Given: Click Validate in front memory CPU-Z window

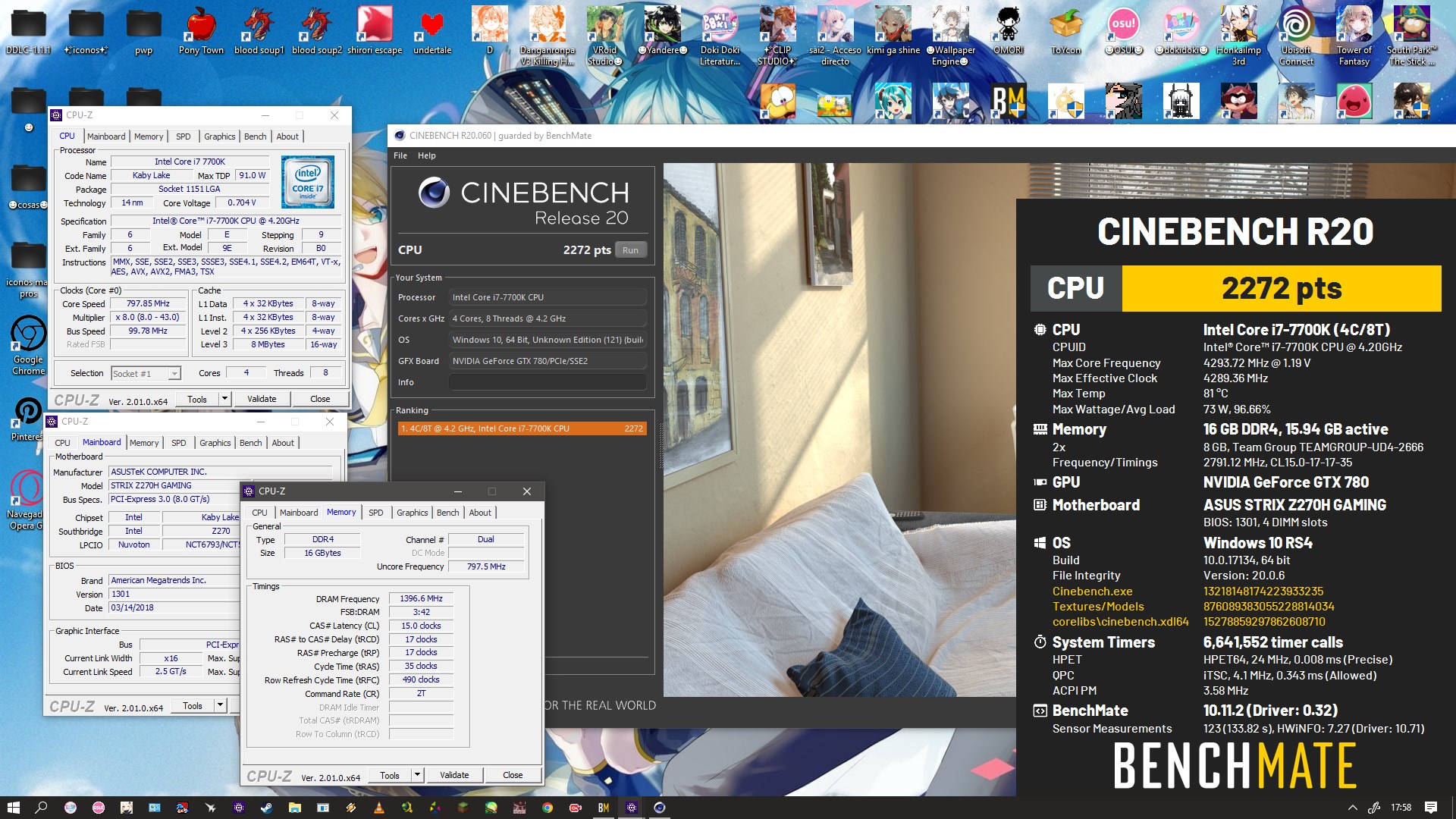Looking at the screenshot, I should tap(454, 775).
